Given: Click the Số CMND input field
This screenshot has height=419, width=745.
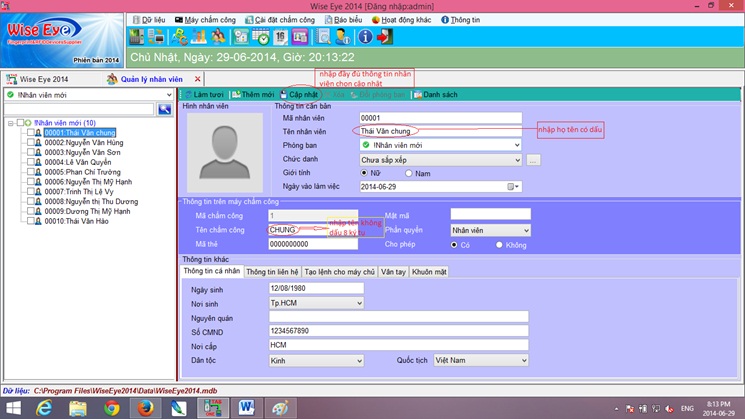Looking at the screenshot, I should pos(399,331).
